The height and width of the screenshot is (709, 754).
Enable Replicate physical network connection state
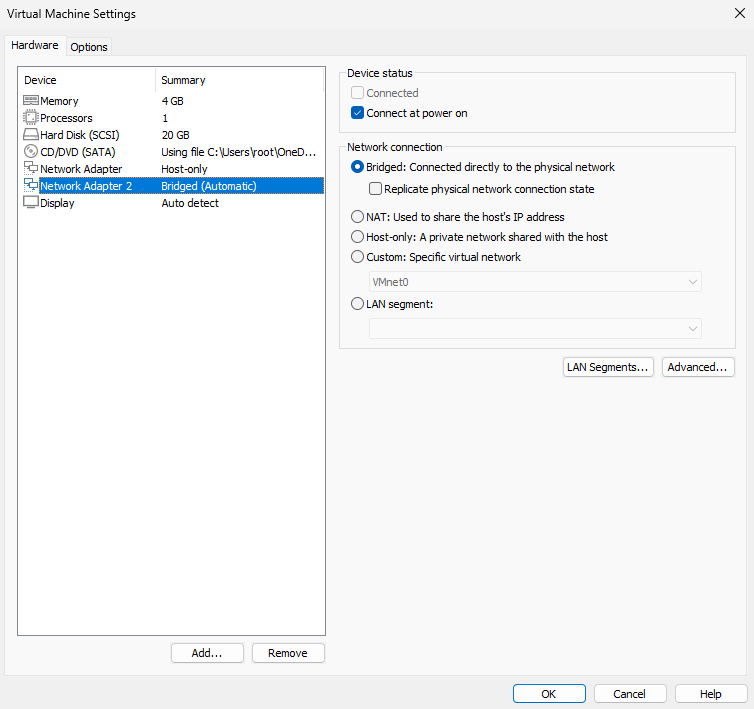(376, 189)
